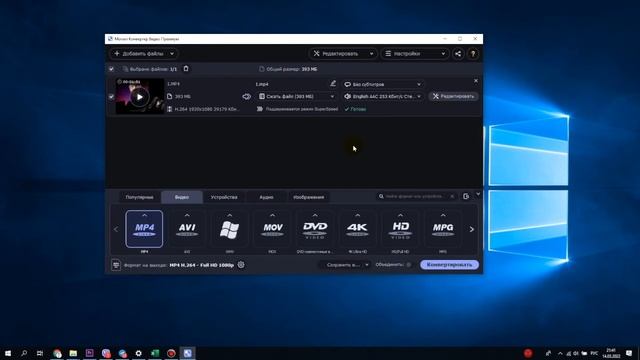This screenshot has width=640, height=360.
Task: Delete selected files with the trash icon
Action: (x=186, y=69)
